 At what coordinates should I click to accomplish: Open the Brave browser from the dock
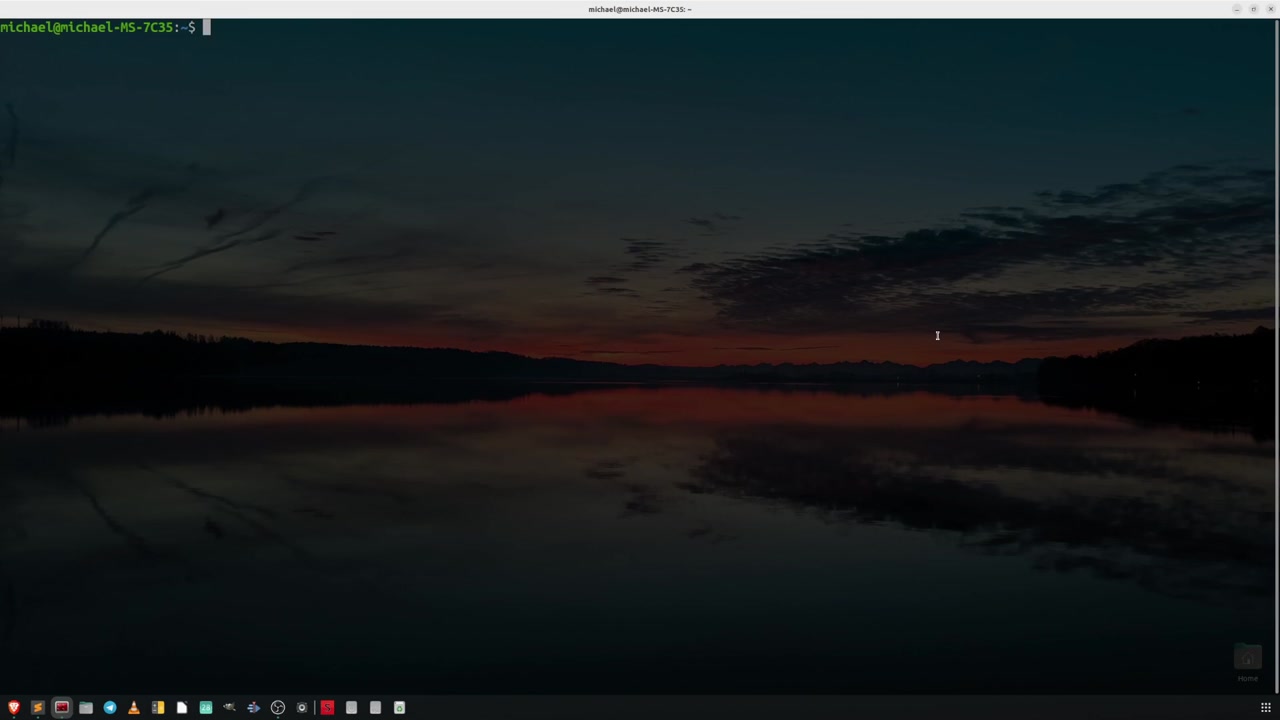14,708
